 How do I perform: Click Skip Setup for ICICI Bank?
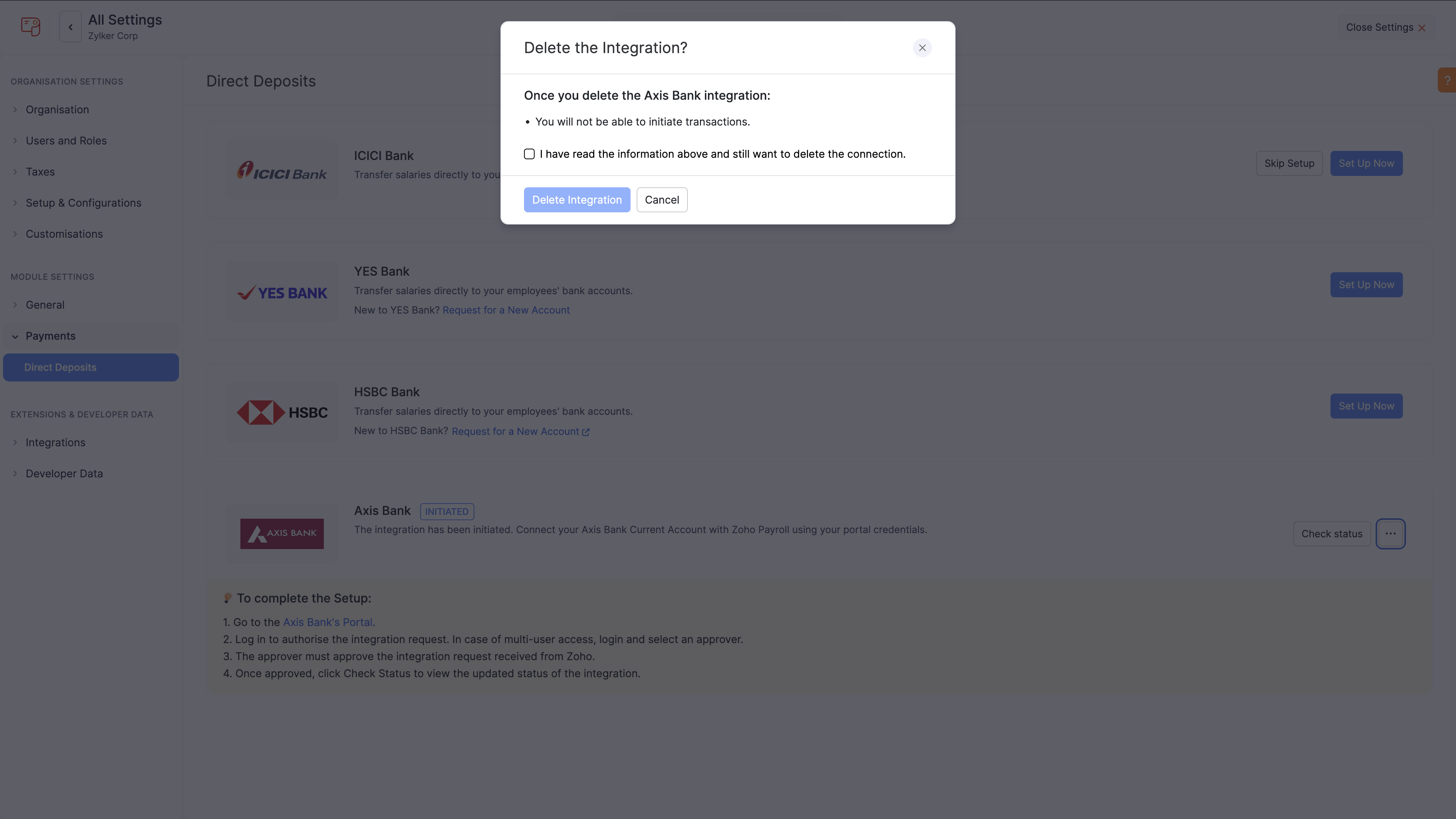click(1289, 163)
